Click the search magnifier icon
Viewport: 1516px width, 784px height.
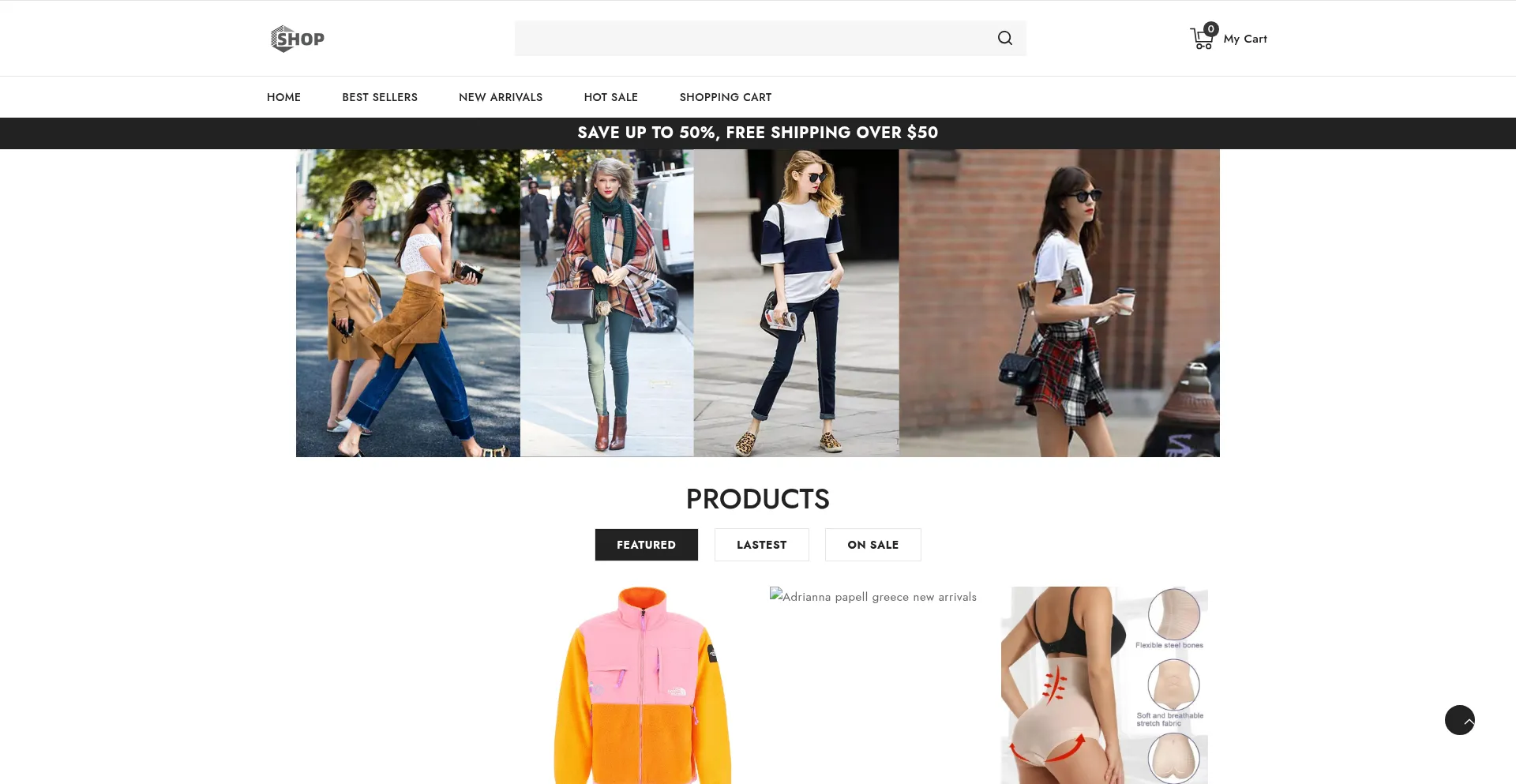1004,38
